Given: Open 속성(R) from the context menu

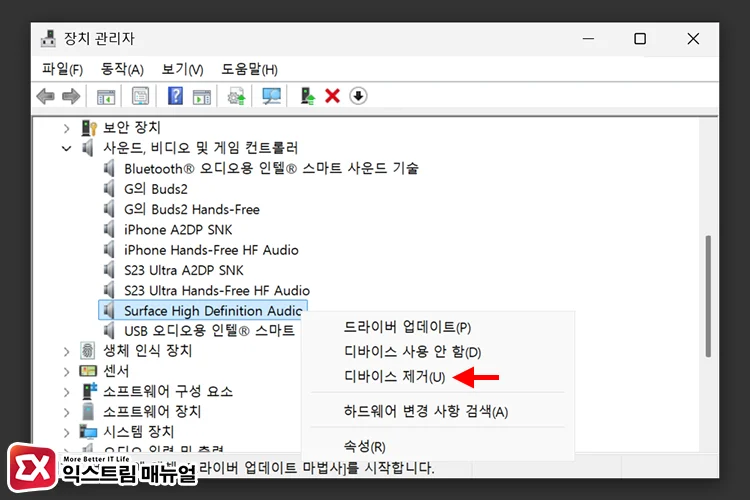Looking at the screenshot, I should (364, 446).
